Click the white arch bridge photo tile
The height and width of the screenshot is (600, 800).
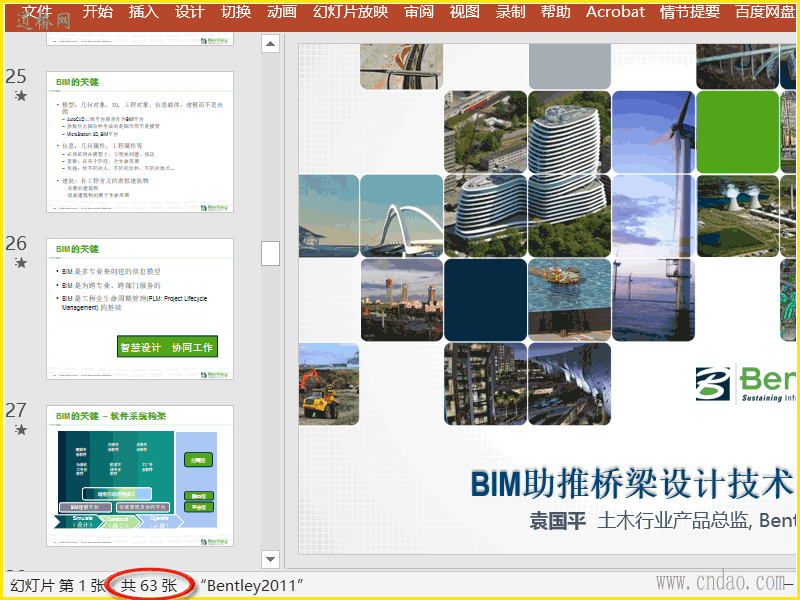pos(402,216)
